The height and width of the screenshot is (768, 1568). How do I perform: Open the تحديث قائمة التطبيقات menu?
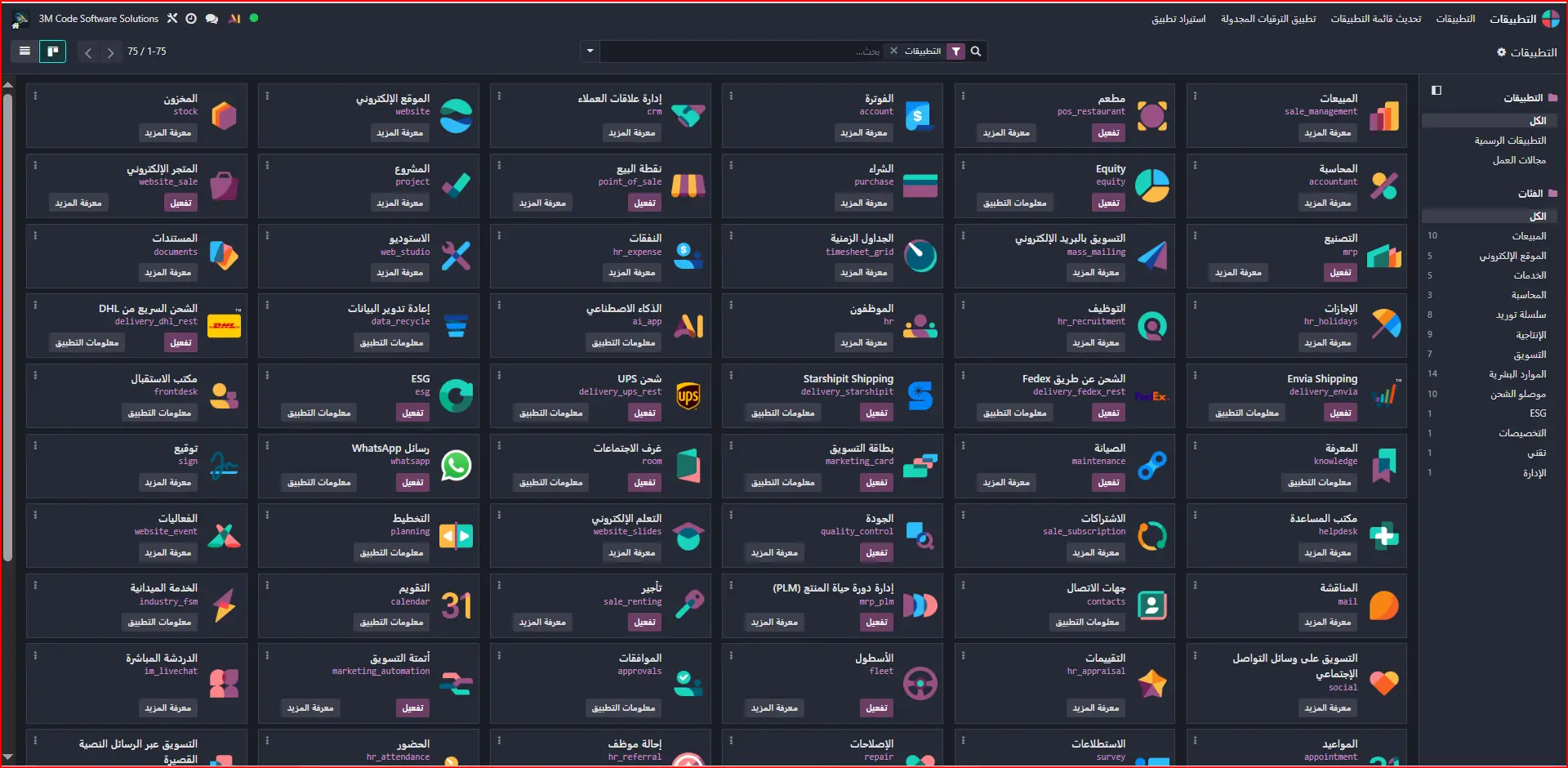click(1375, 19)
